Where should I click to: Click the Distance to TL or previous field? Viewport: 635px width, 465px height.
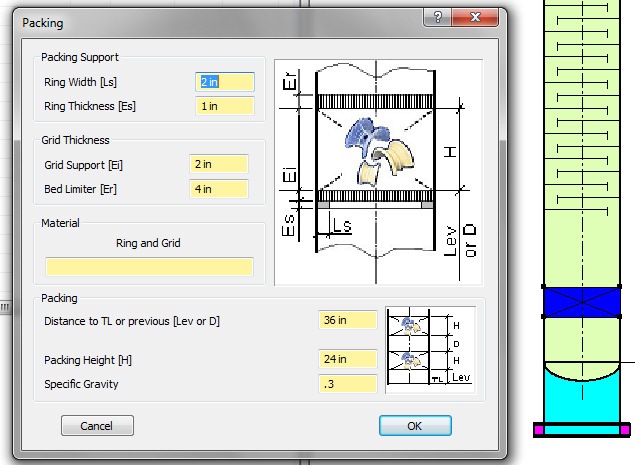coord(348,320)
